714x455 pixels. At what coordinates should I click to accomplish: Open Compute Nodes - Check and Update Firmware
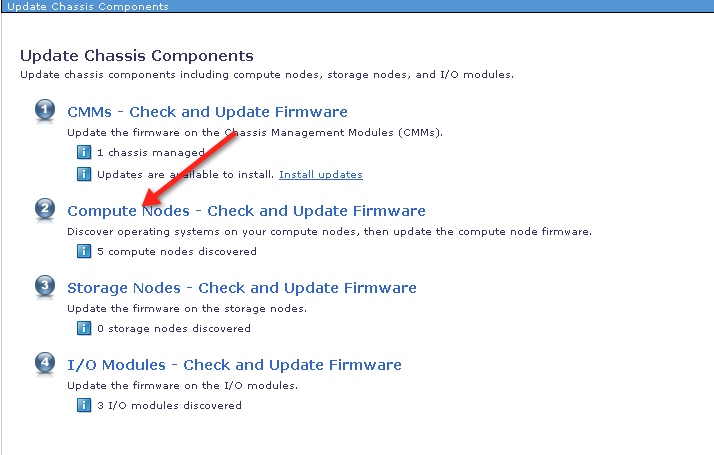pos(246,211)
